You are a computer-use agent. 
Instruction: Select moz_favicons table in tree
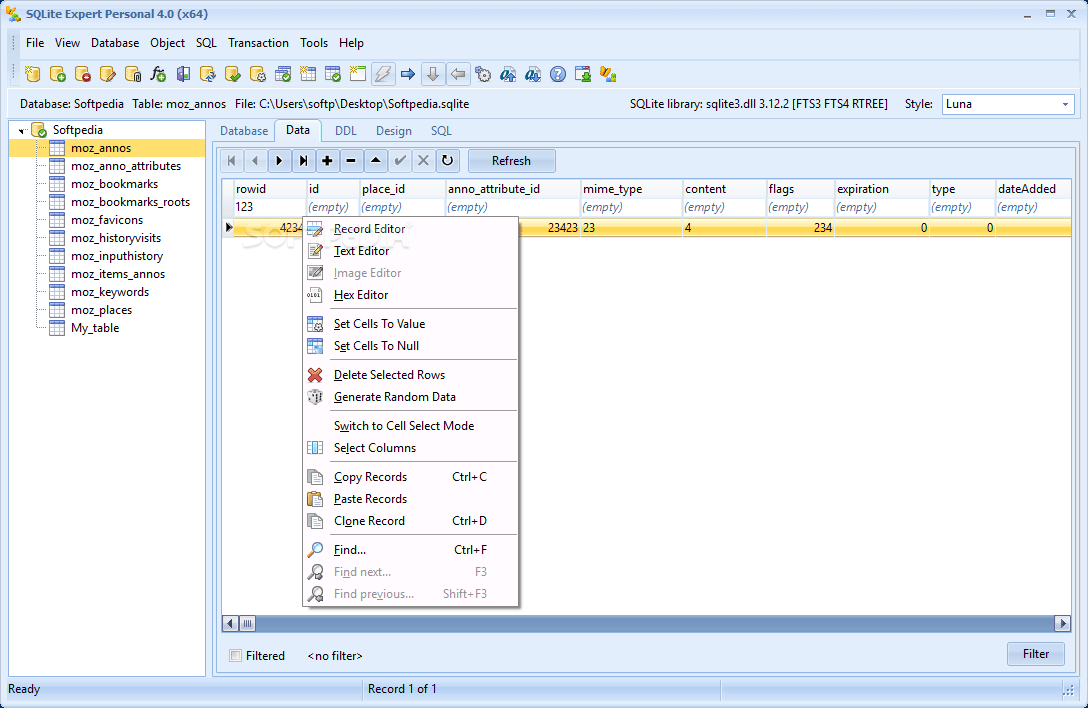(107, 220)
